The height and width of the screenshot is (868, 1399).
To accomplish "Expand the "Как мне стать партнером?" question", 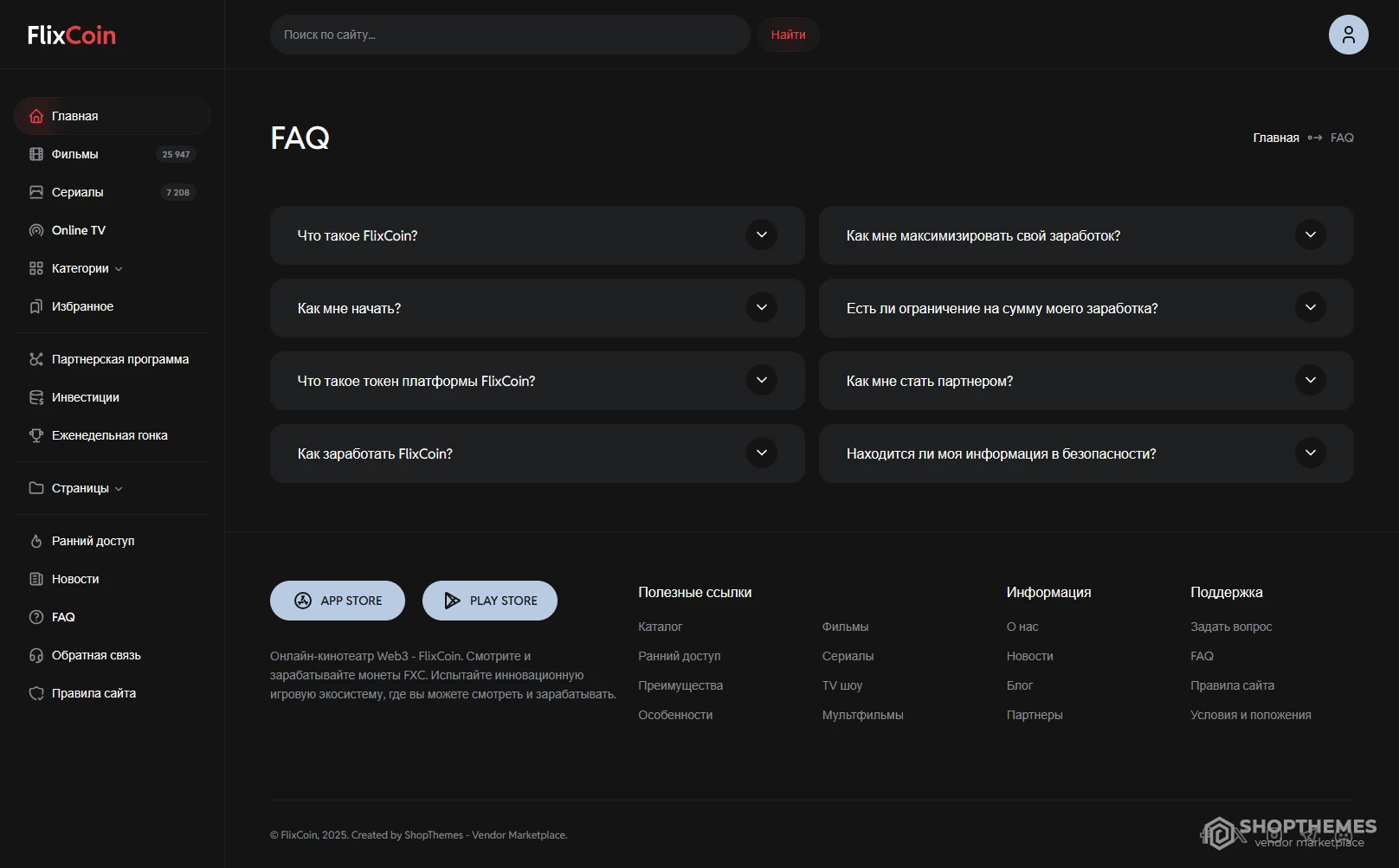I will coord(1086,381).
